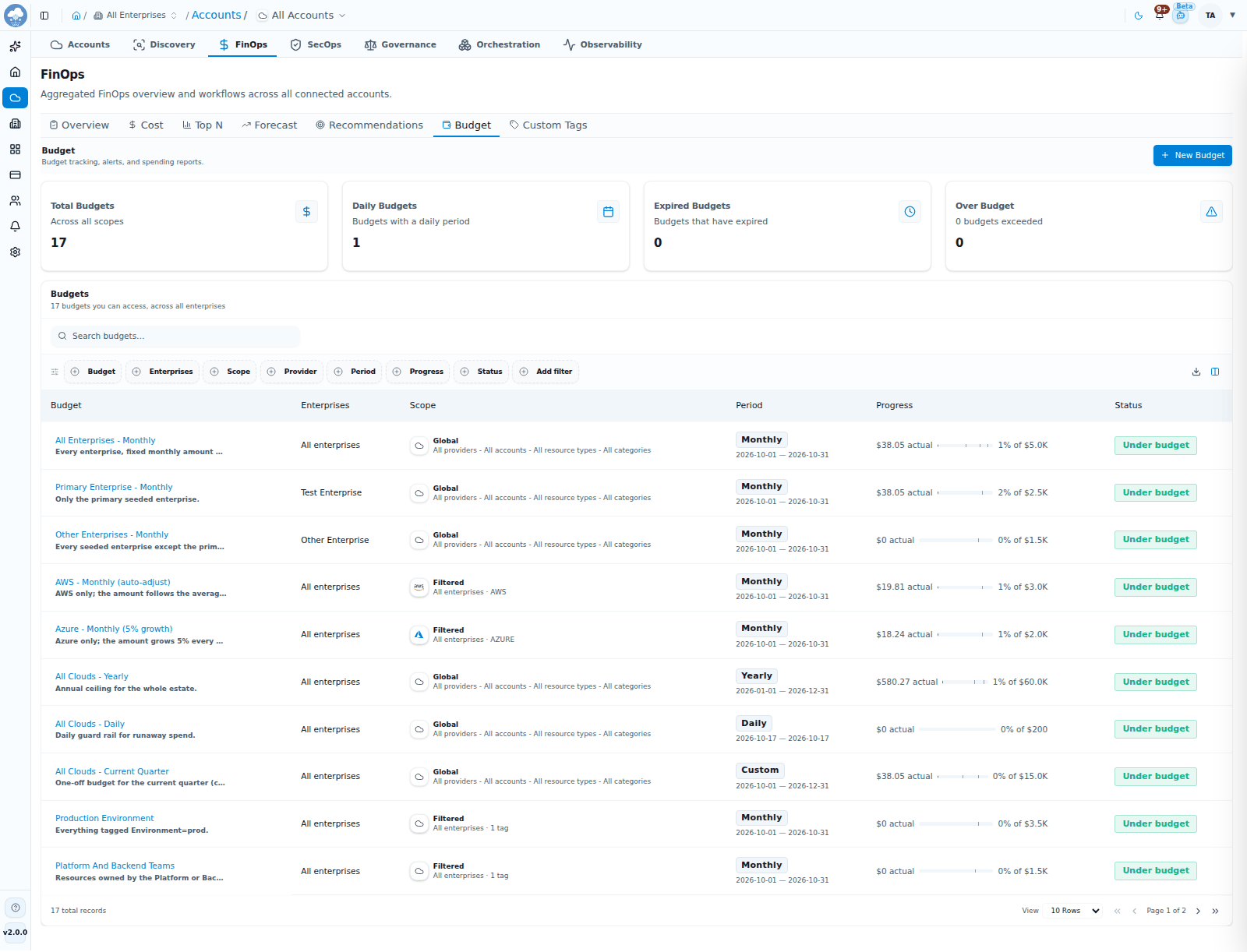Open user menu arrow beside TA
The height and width of the screenshot is (952, 1247).
(x=1232, y=16)
